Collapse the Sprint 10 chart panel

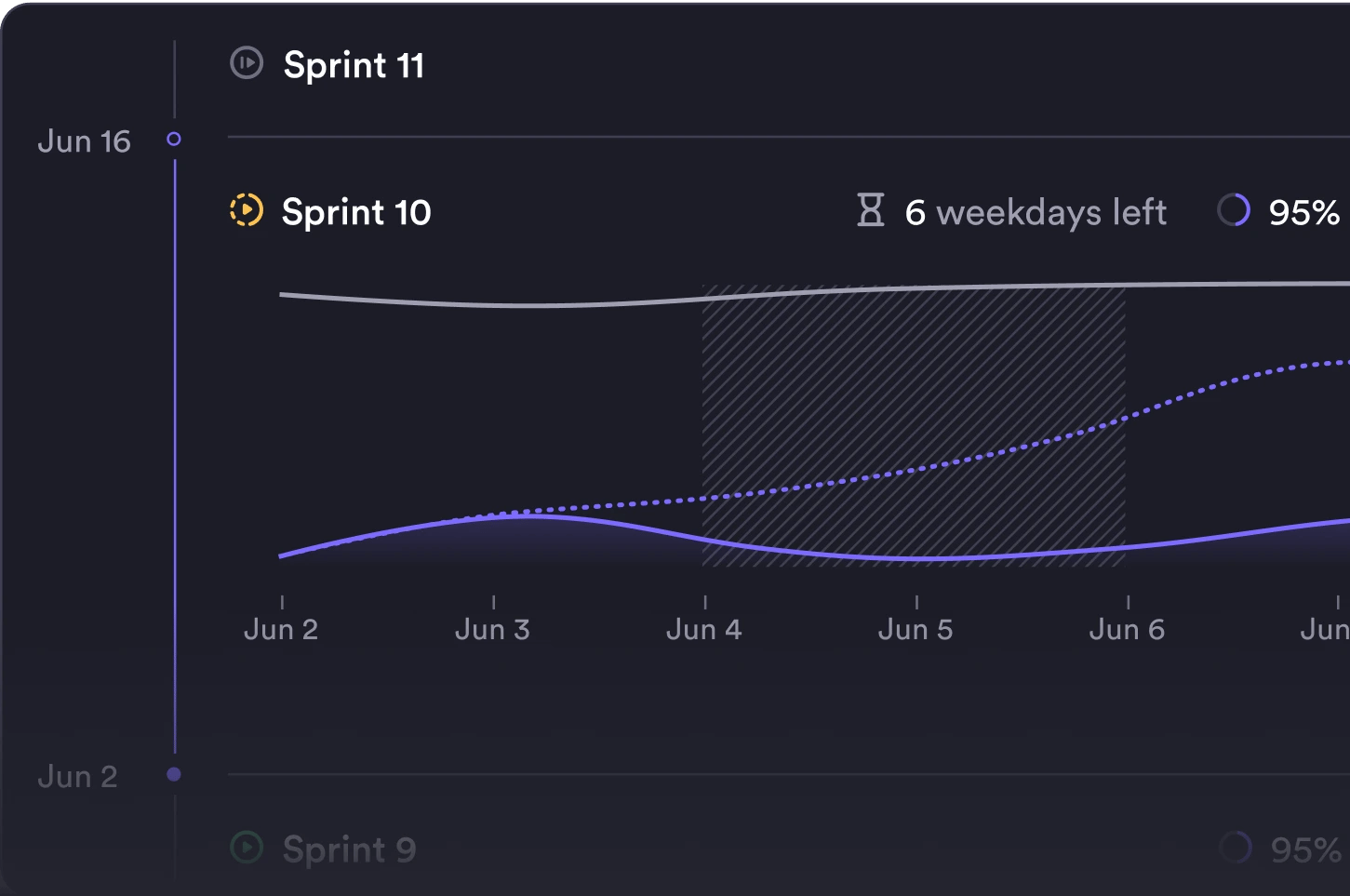point(357,211)
